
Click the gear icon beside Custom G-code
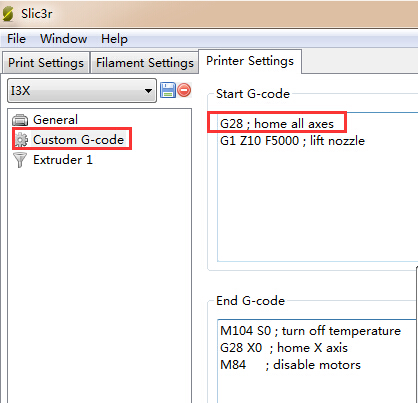(21, 140)
